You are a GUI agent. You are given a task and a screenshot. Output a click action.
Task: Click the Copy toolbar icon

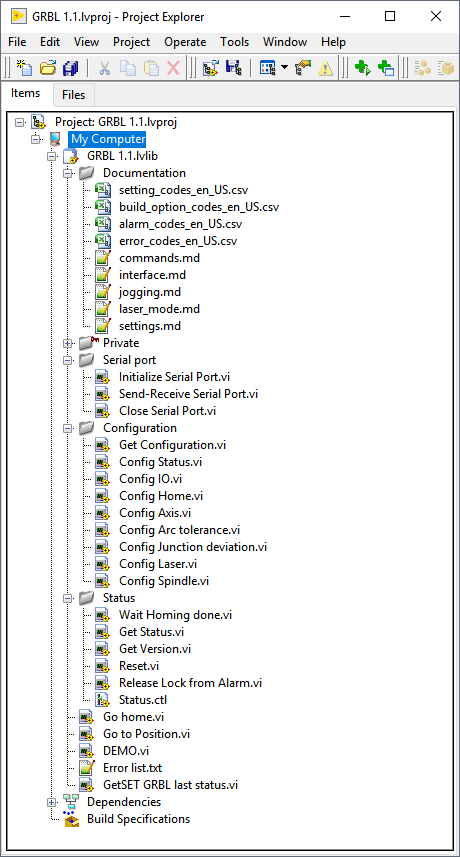tap(128, 68)
